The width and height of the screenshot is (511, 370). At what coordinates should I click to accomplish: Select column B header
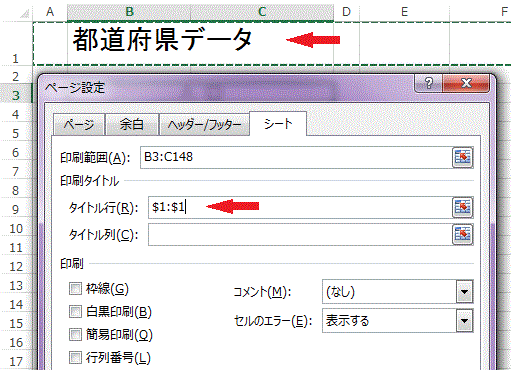click(x=129, y=12)
